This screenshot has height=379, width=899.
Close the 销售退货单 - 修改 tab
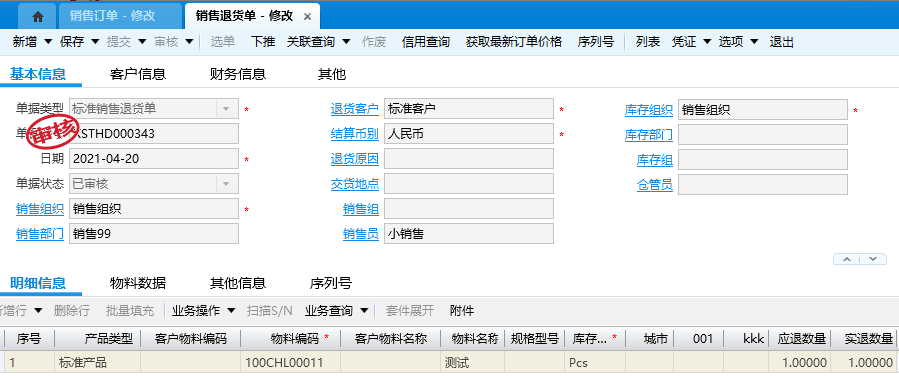tap(307, 17)
